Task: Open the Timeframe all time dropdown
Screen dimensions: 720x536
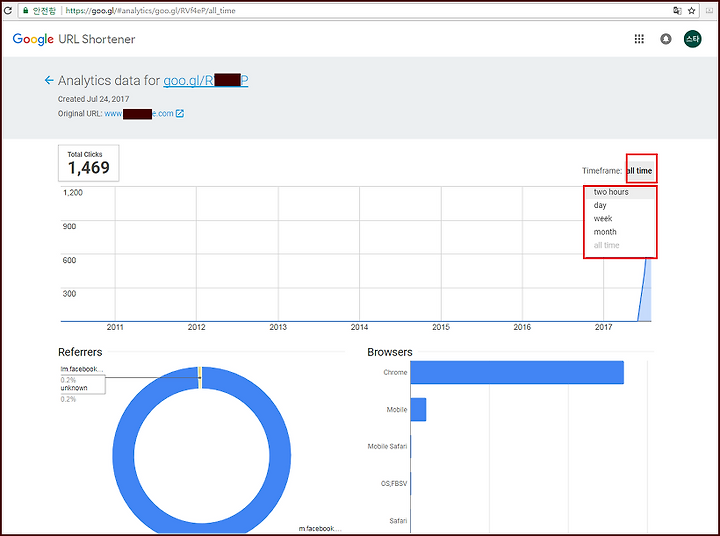Action: click(640, 170)
